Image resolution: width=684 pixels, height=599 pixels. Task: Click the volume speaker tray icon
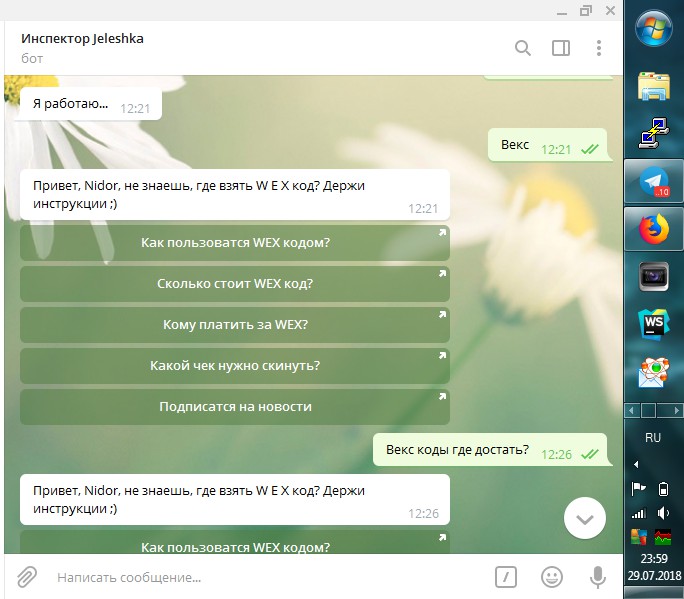663,513
